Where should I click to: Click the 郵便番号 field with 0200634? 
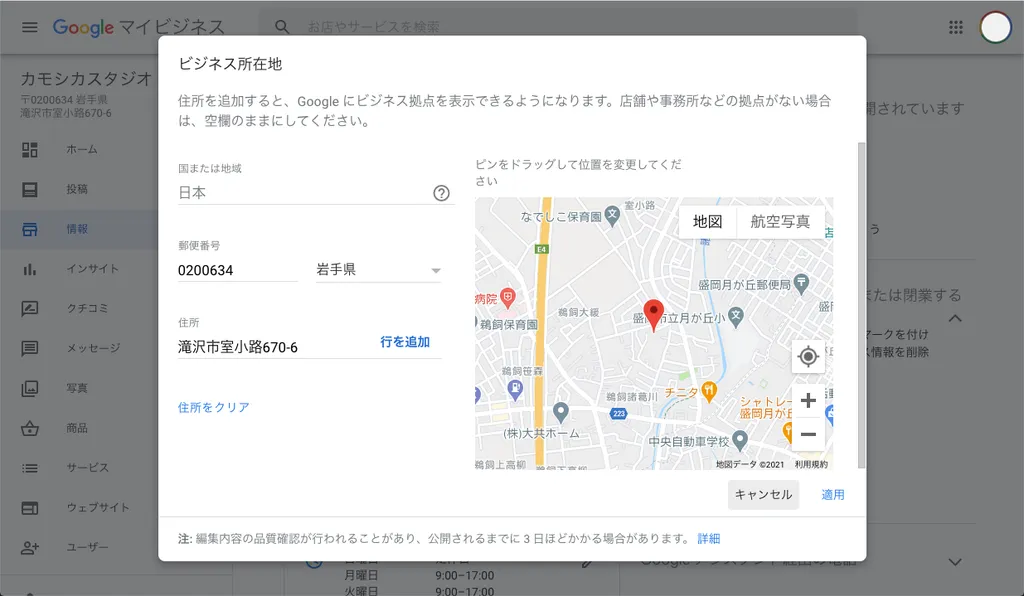tap(238, 270)
